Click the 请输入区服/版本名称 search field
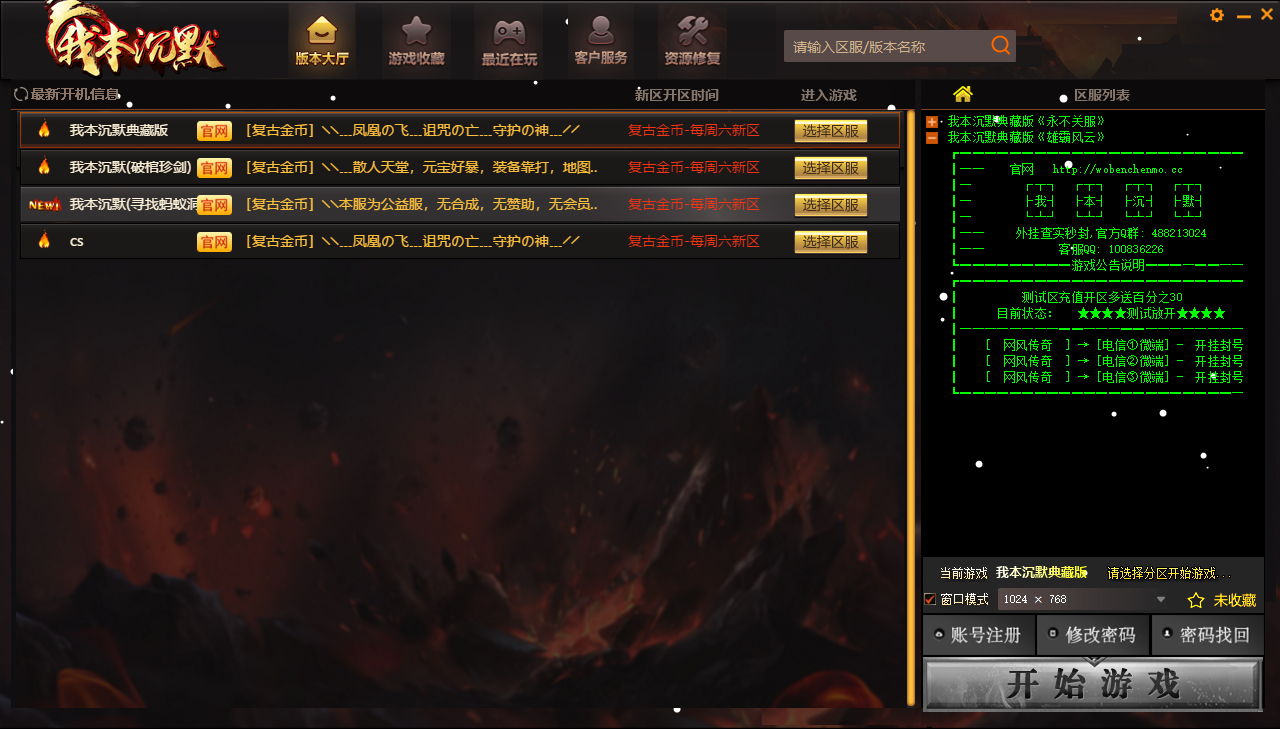Image resolution: width=1280 pixels, height=729 pixels. pyautogui.click(x=885, y=46)
